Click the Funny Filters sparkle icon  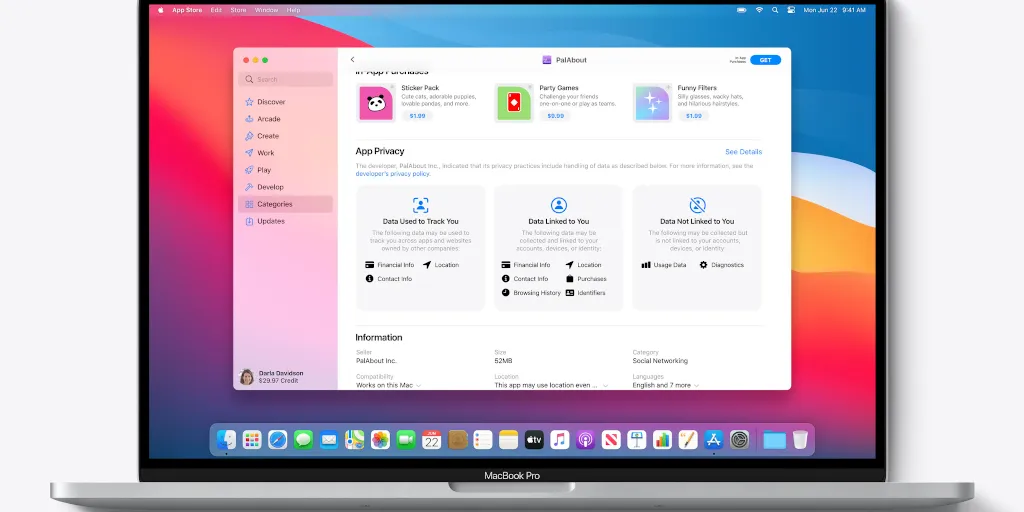pos(652,103)
